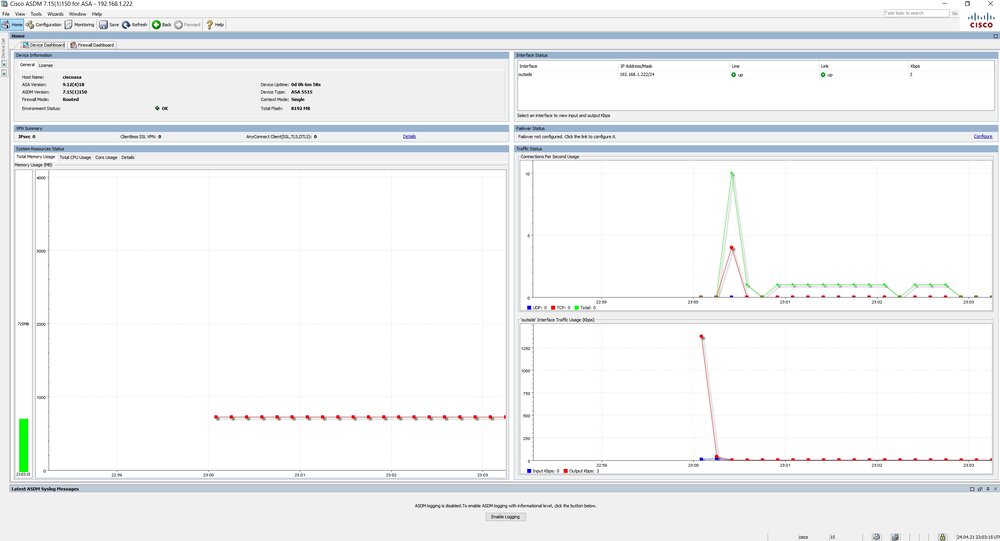Switch to the Core Usage tab

click(106, 157)
